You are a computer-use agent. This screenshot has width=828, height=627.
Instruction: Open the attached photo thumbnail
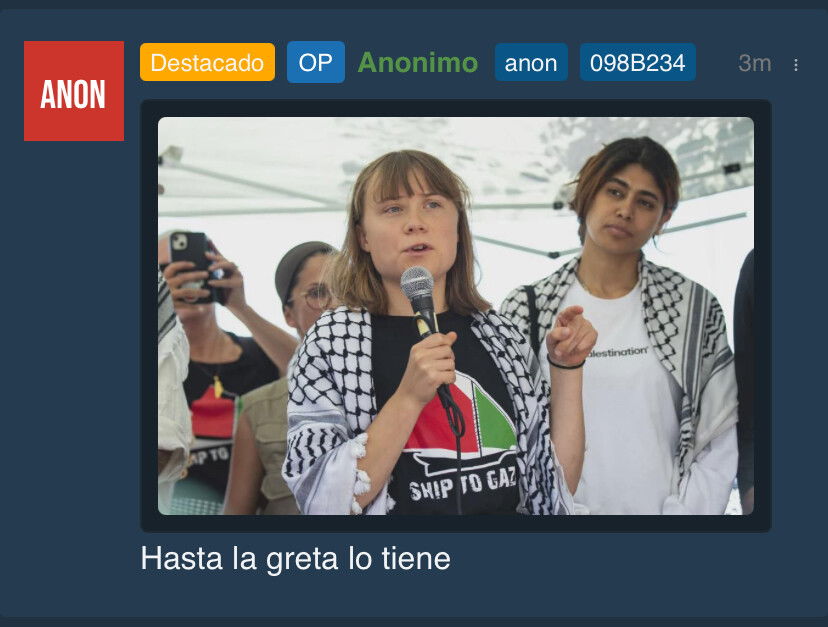(x=456, y=316)
